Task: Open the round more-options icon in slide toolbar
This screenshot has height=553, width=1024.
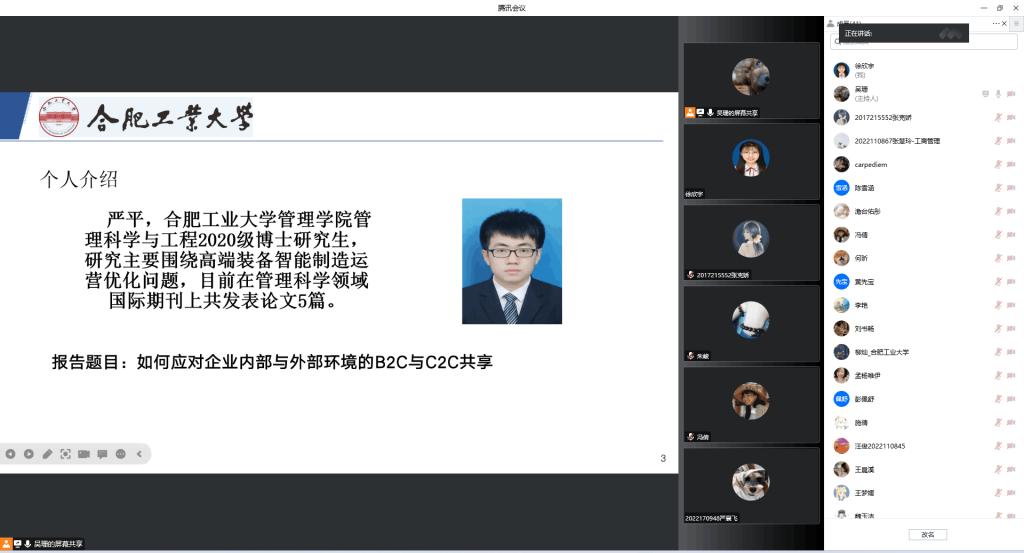Action: (x=121, y=454)
